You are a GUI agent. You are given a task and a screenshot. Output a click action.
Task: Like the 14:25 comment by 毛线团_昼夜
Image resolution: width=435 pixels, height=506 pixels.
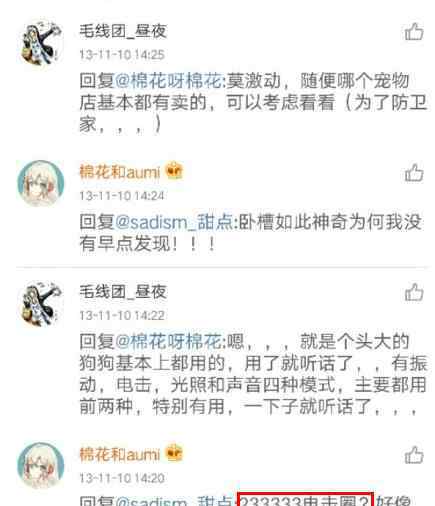tap(414, 32)
